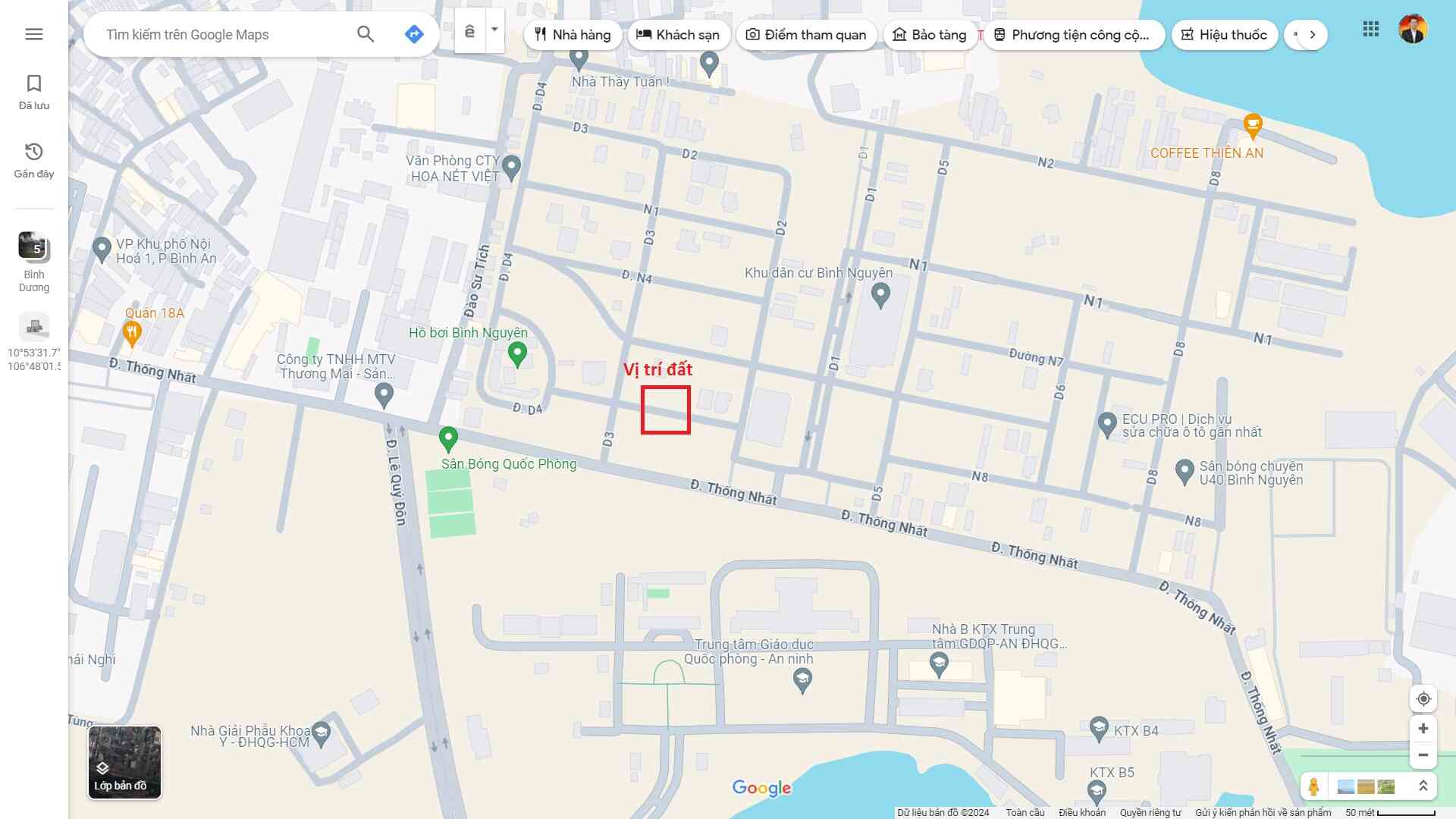The height and width of the screenshot is (819, 1456).
Task: Zoom out with the minus button
Action: [x=1423, y=755]
